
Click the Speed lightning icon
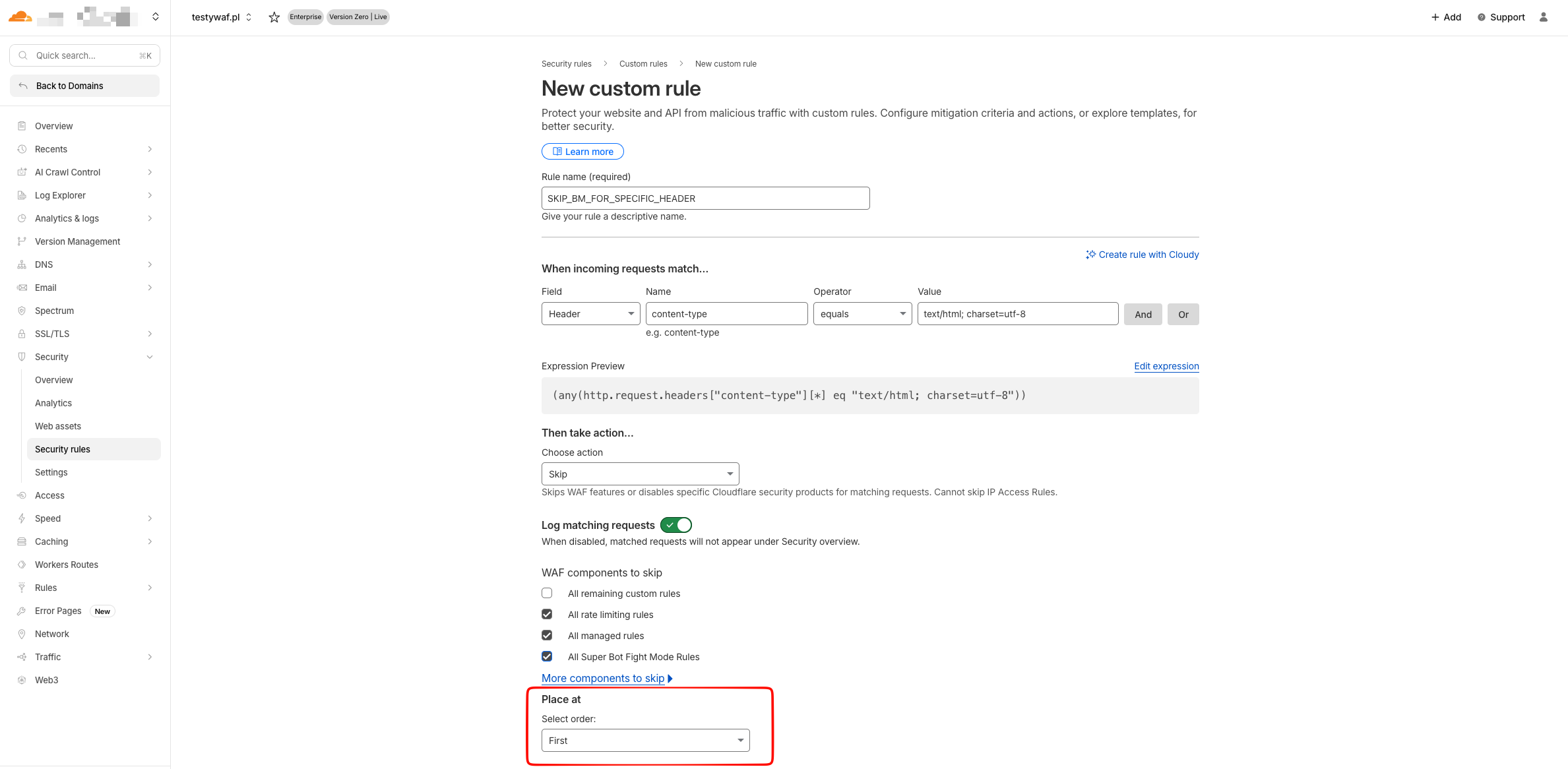22,518
